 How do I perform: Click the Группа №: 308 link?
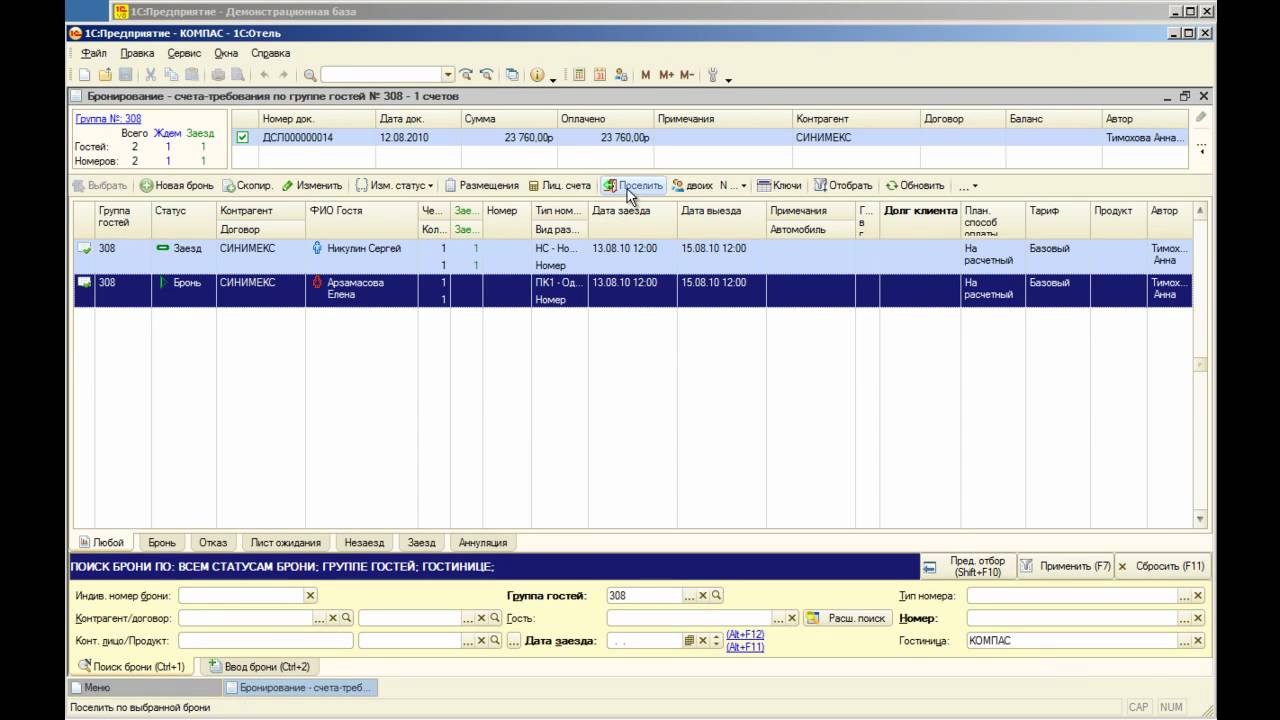108,119
